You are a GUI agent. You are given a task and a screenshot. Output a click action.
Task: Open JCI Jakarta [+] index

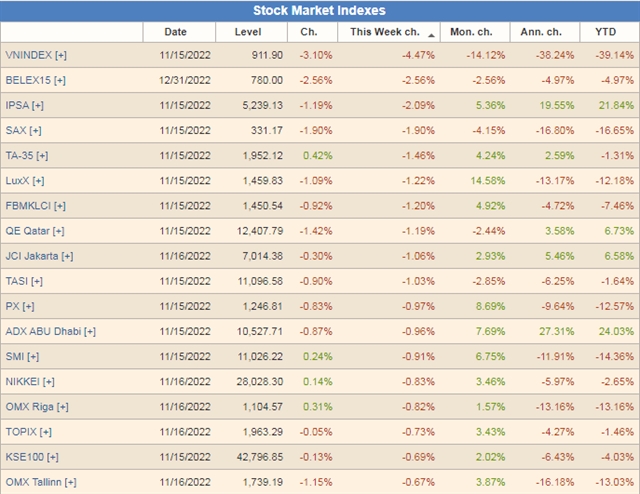[39, 255]
